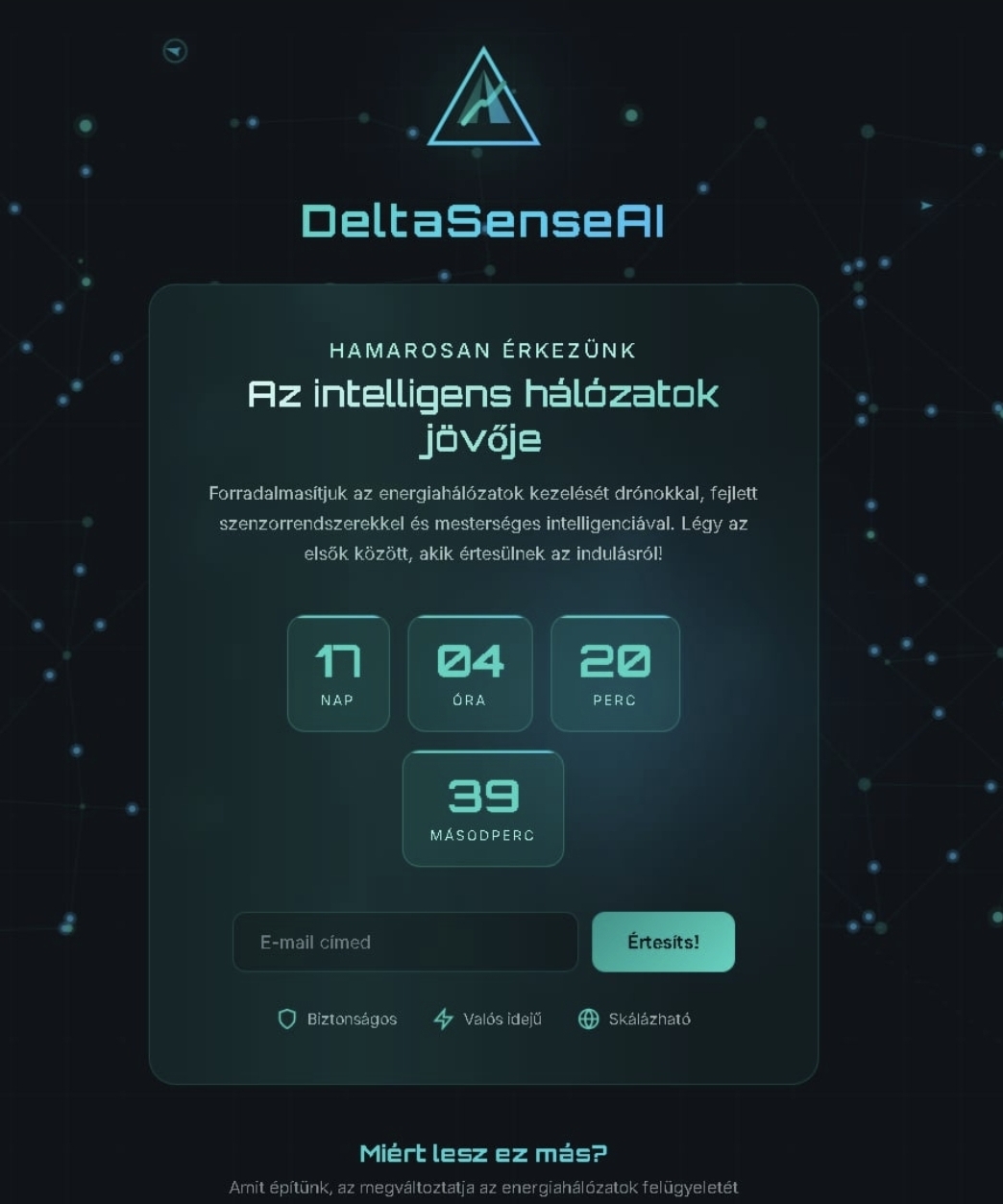This screenshot has width=1003, height=1204.
Task: Select the NAP days countdown box
Action: click(x=338, y=674)
